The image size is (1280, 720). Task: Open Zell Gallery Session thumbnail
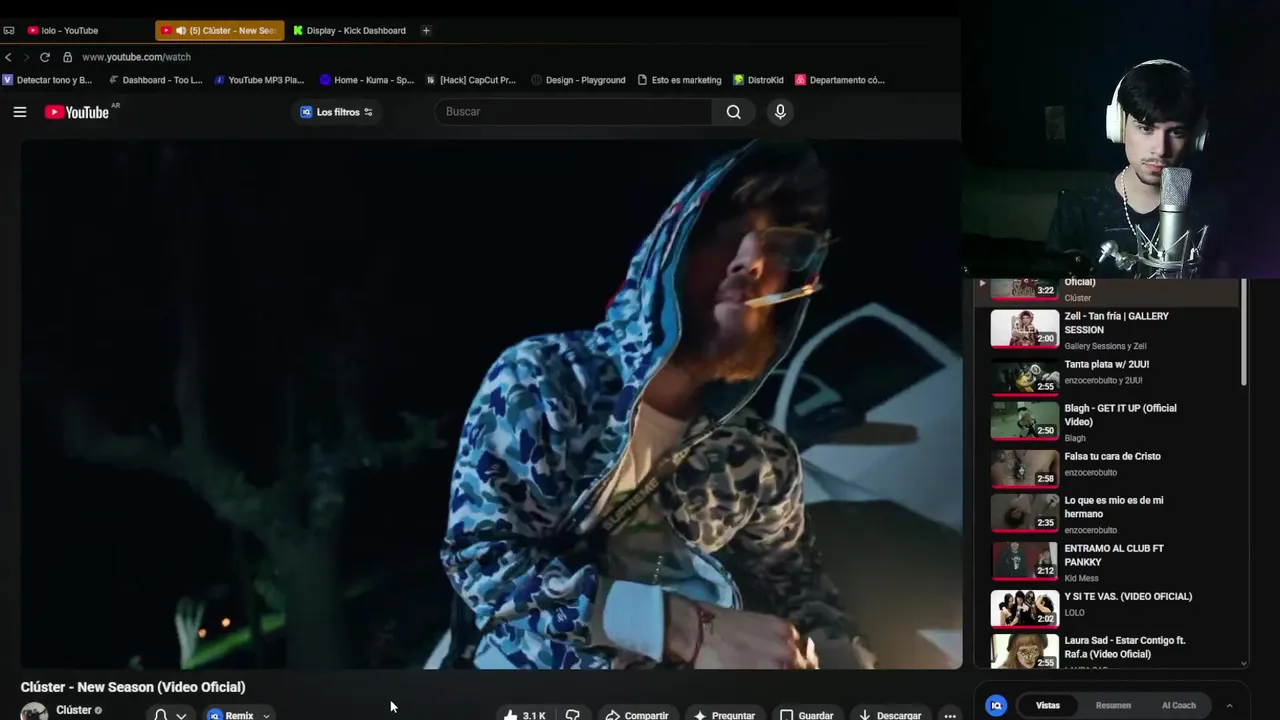click(1024, 328)
